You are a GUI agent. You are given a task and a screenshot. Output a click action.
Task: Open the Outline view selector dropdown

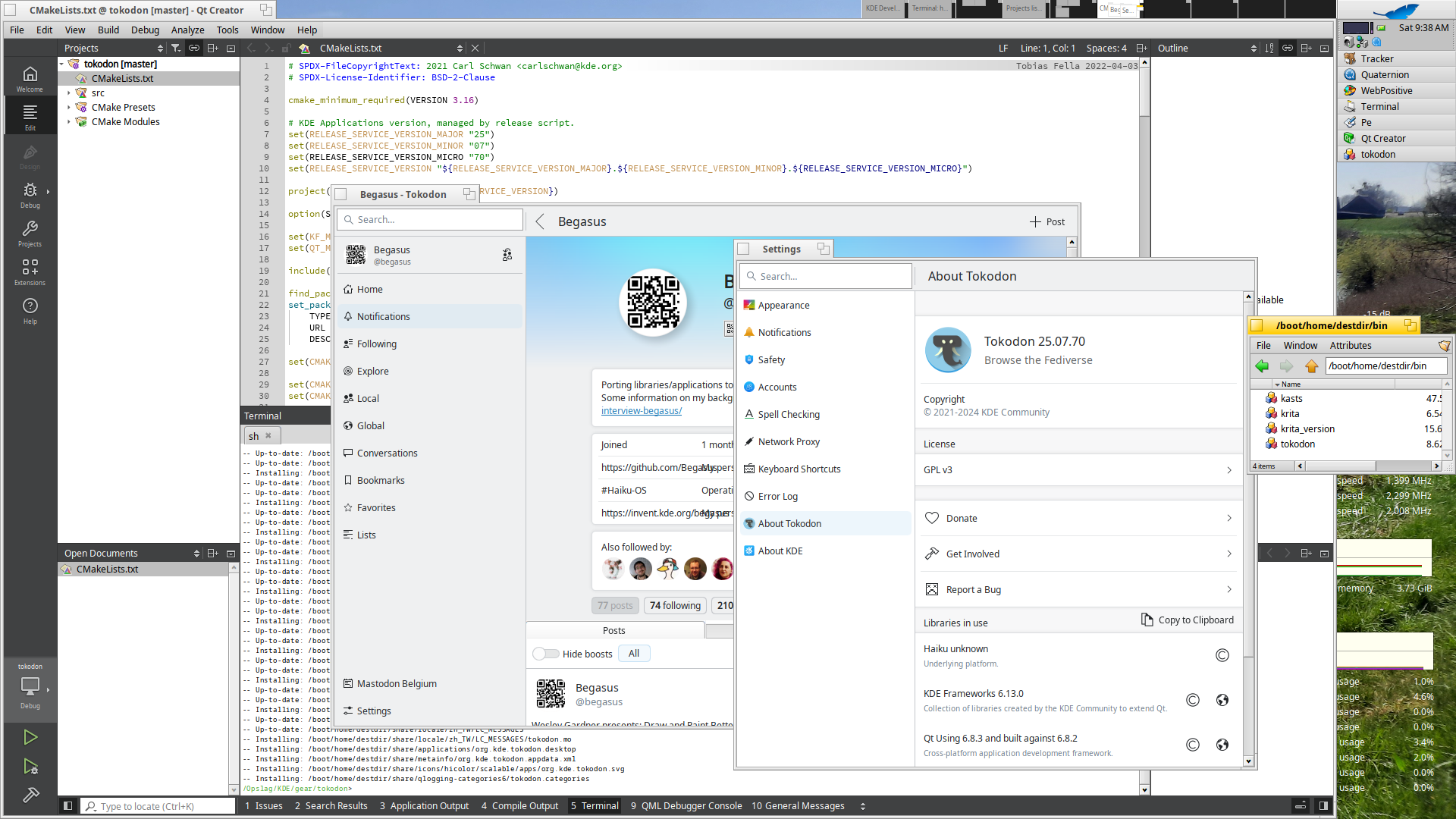[x=1207, y=48]
